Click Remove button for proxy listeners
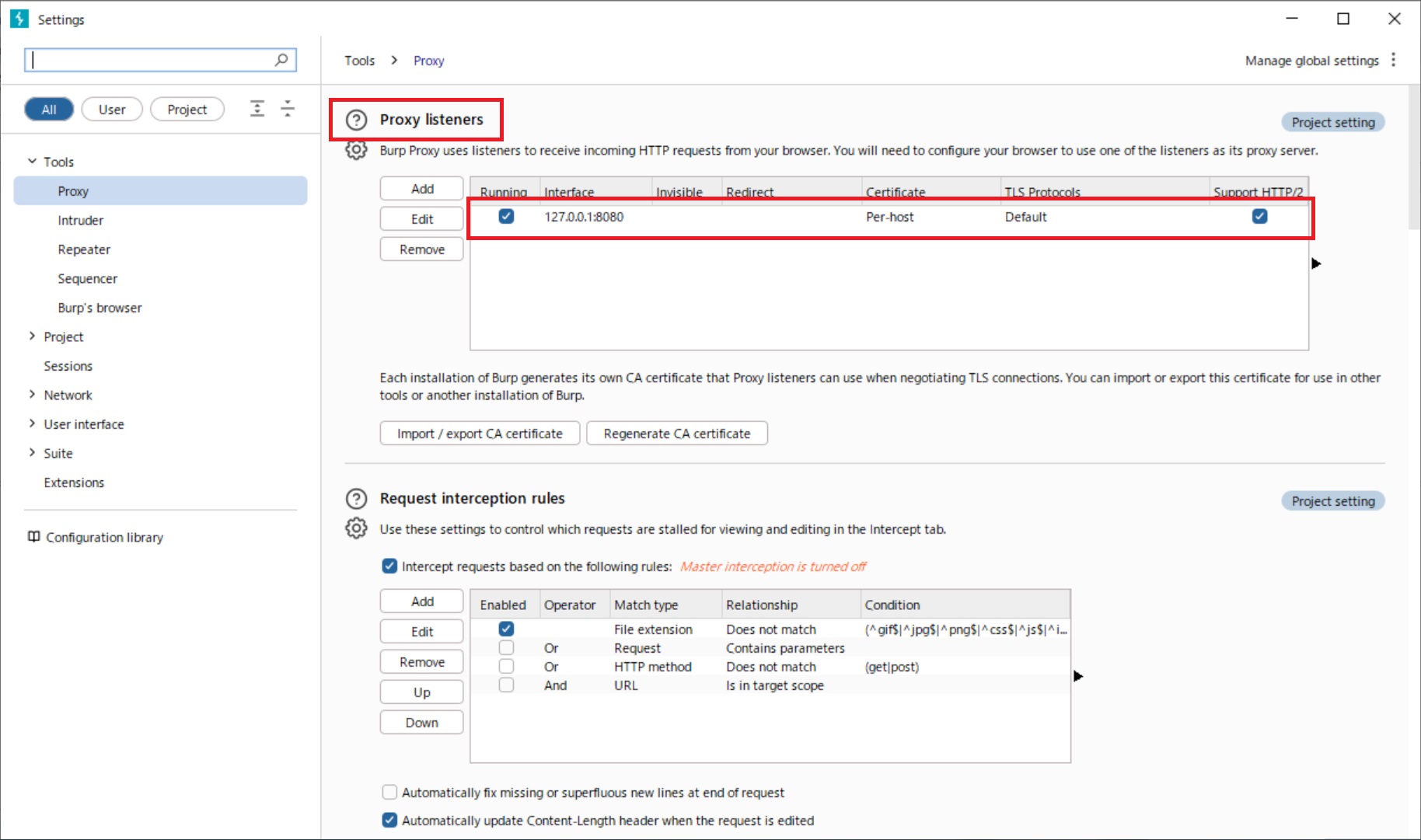This screenshot has height=840, width=1421. pos(422,249)
